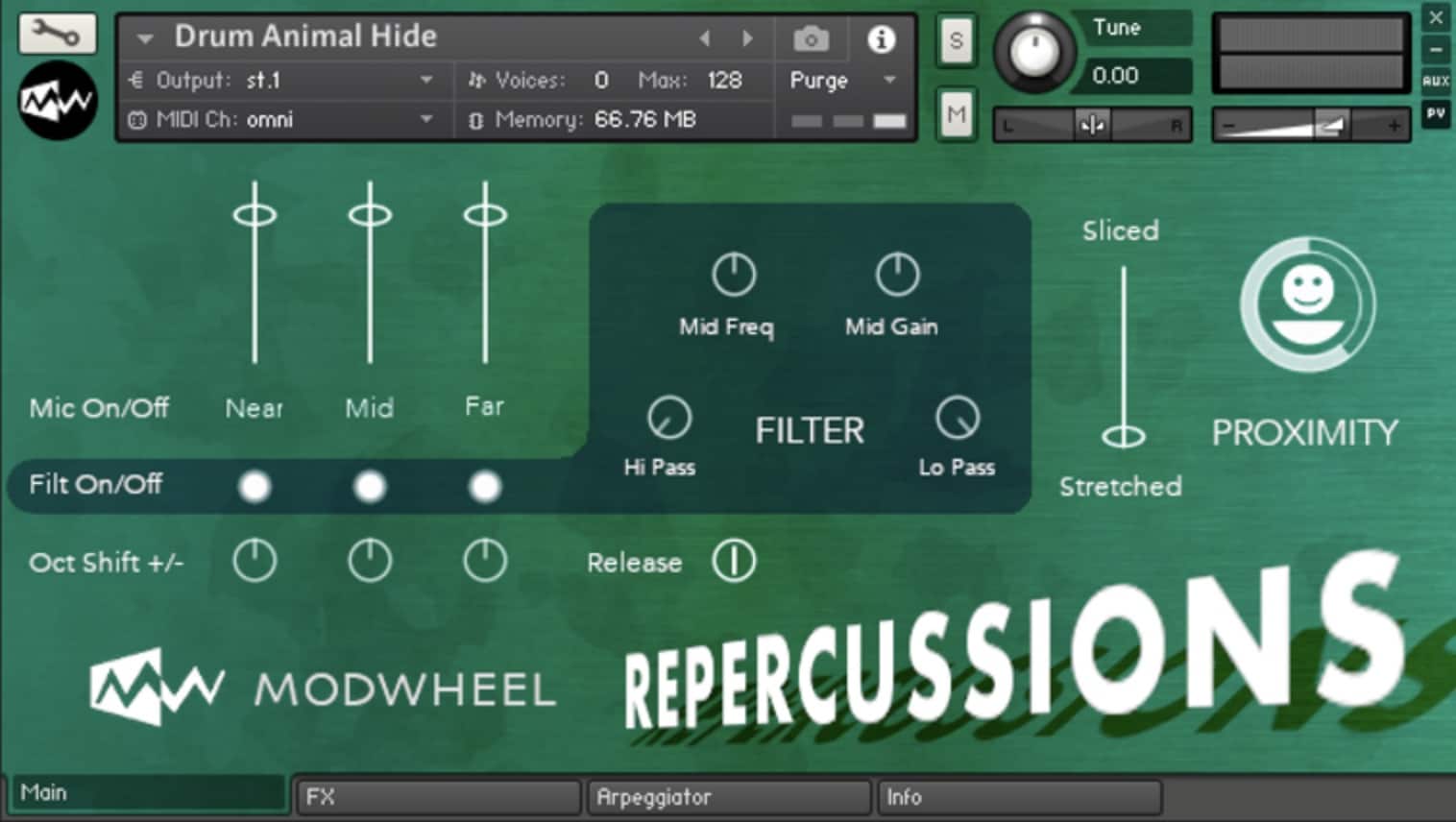Open the snapshot camera view
Screen dimensions: 1456x822
coord(811,39)
